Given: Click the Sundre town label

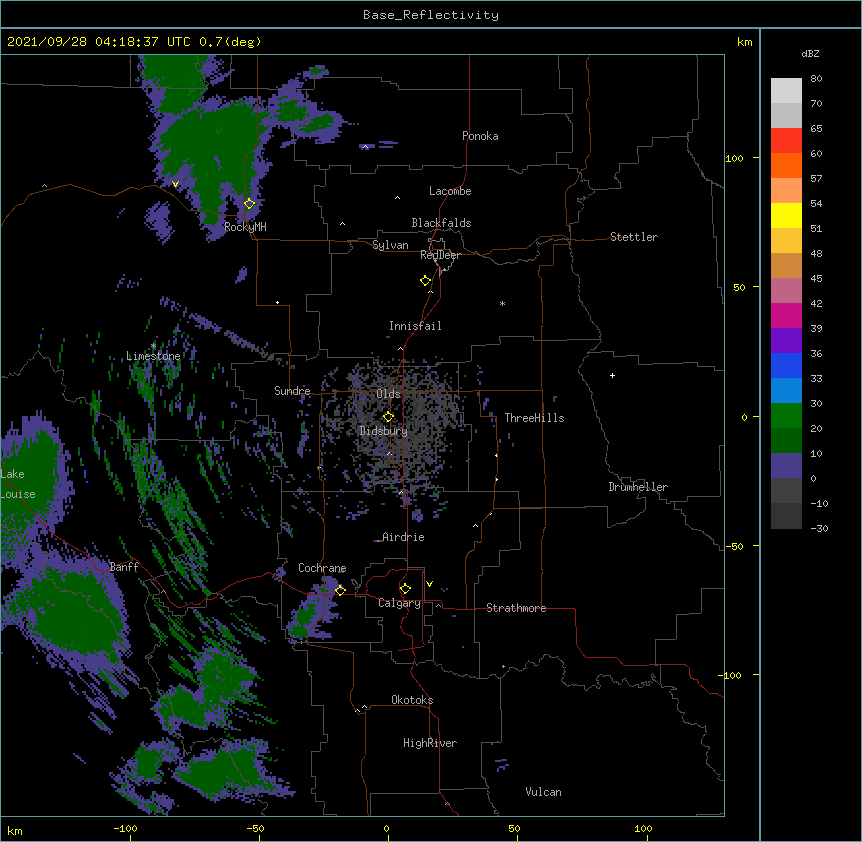Looking at the screenshot, I should coord(292,391).
